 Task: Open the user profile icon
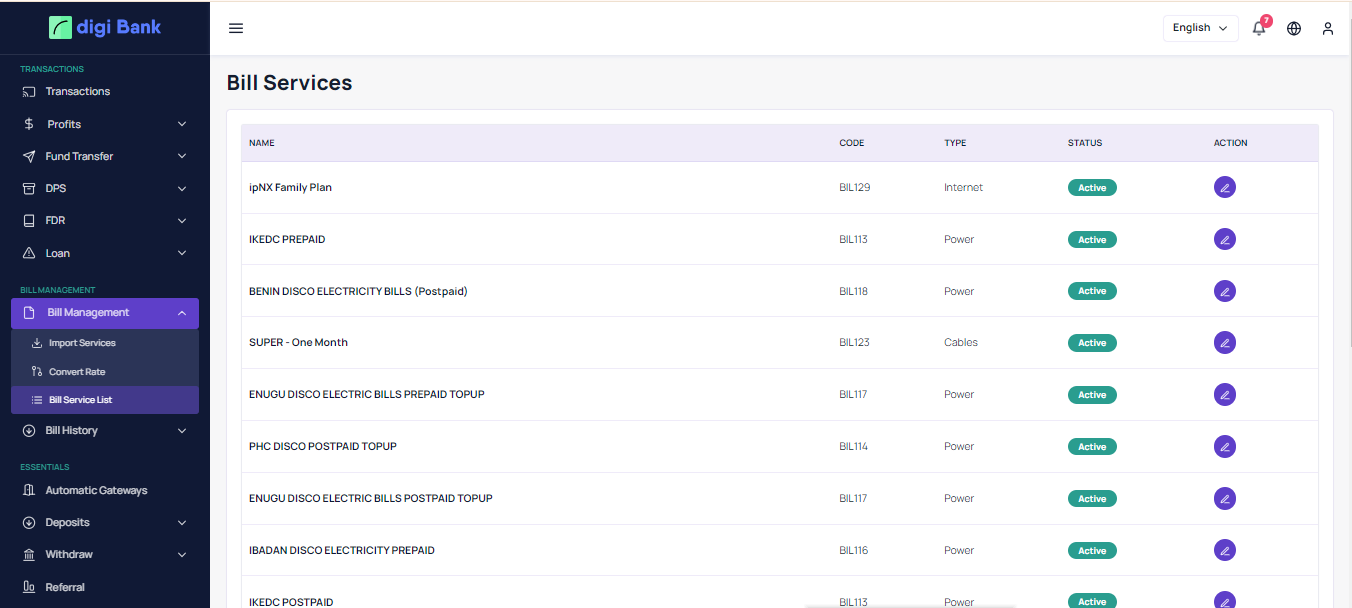(x=1328, y=28)
